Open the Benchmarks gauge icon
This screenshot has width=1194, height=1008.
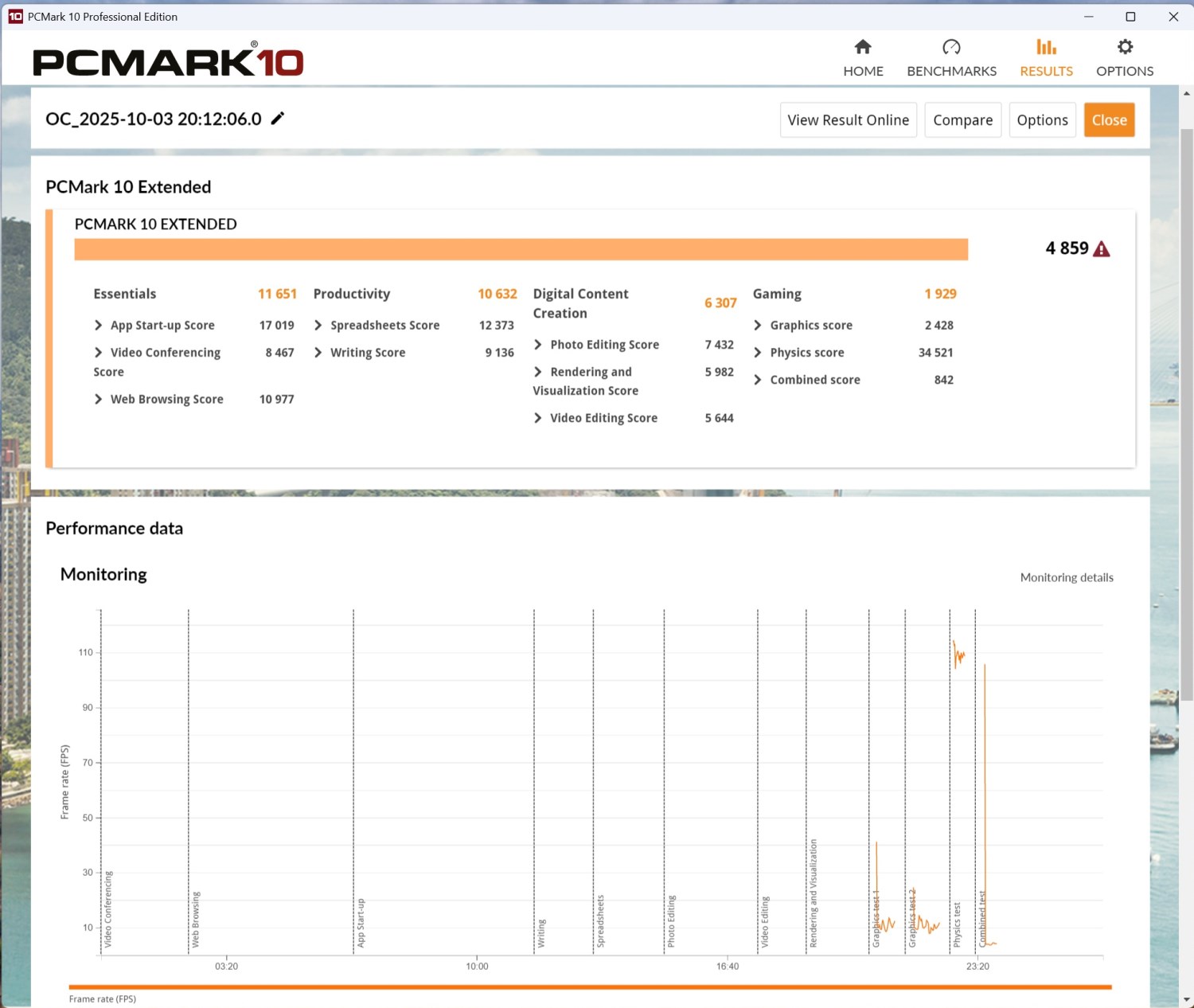(951, 47)
